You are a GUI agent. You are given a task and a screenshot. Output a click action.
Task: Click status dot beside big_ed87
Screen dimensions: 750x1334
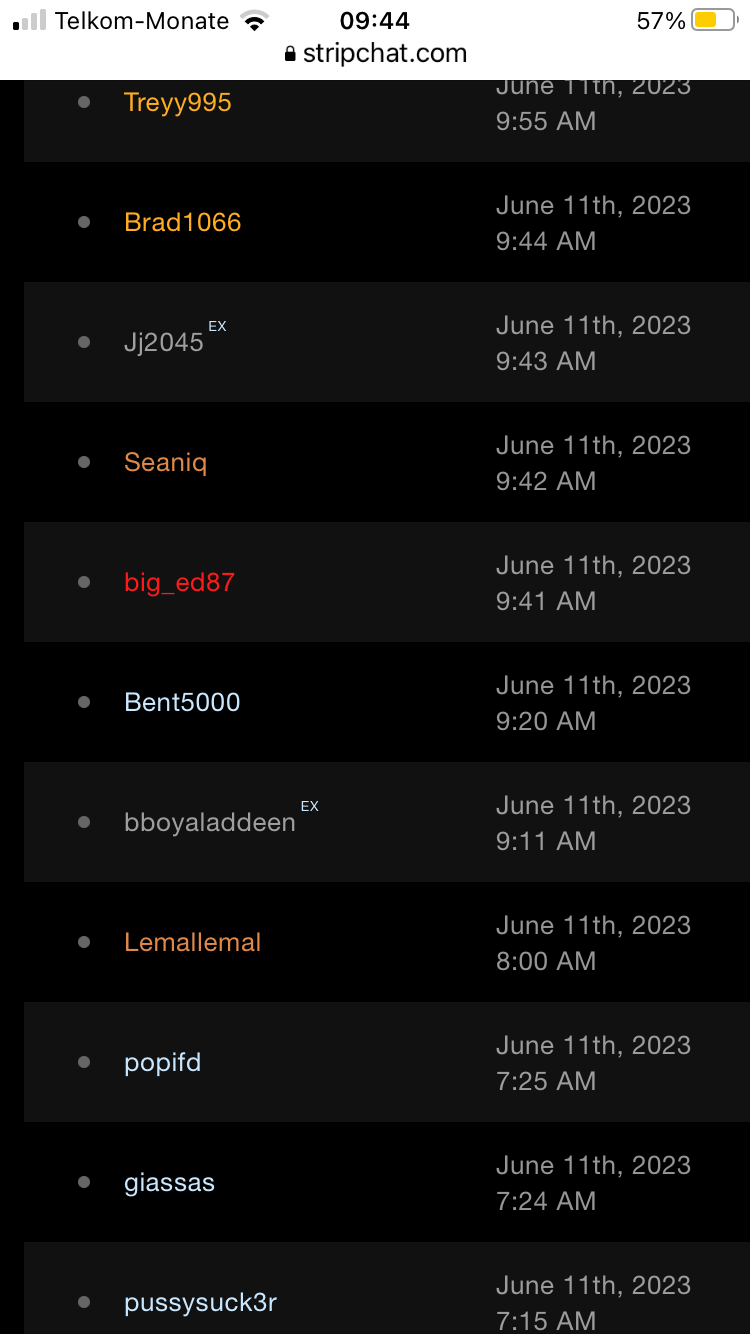point(84,582)
